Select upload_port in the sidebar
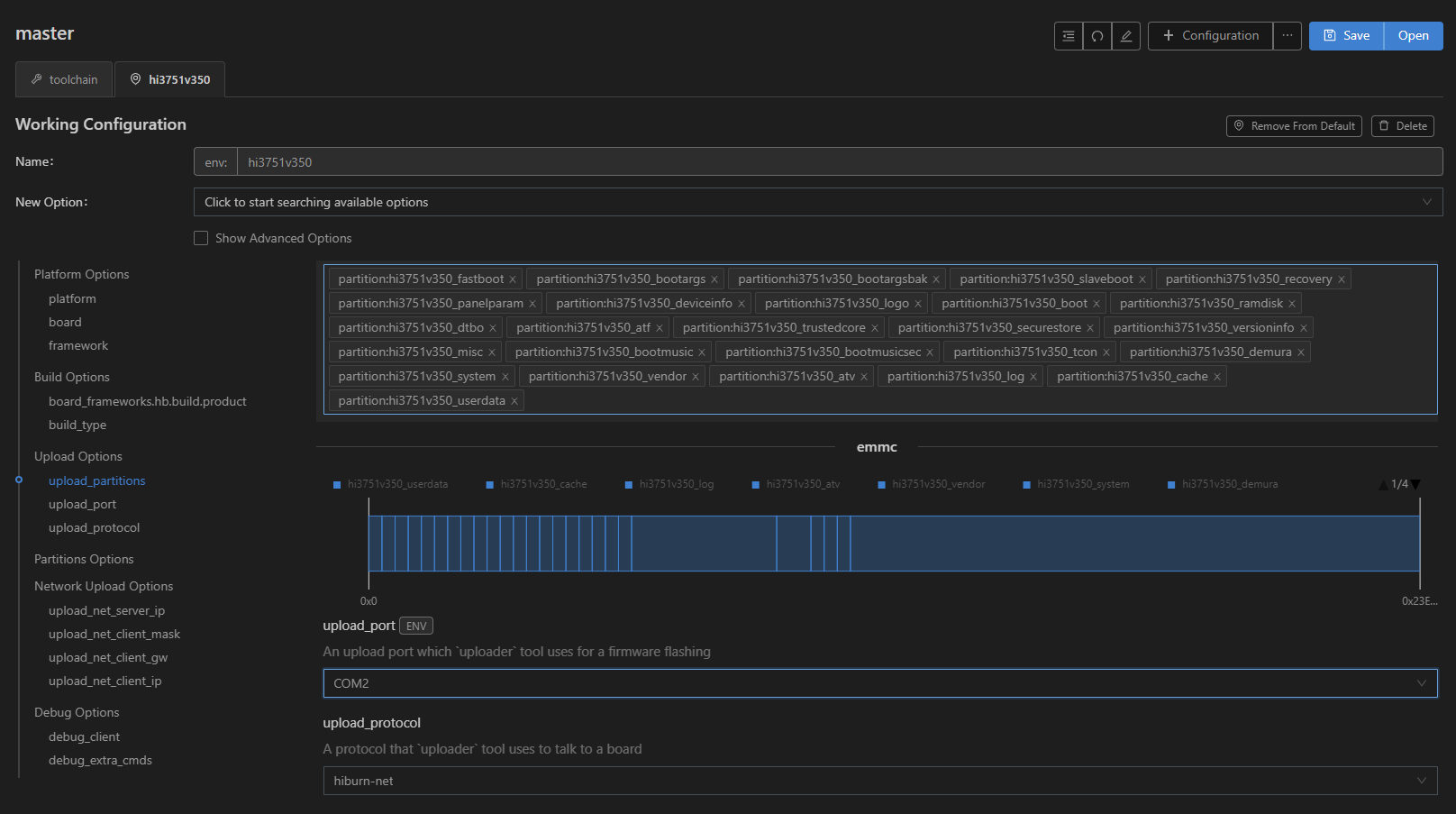The width and height of the screenshot is (1456, 814). (82, 504)
